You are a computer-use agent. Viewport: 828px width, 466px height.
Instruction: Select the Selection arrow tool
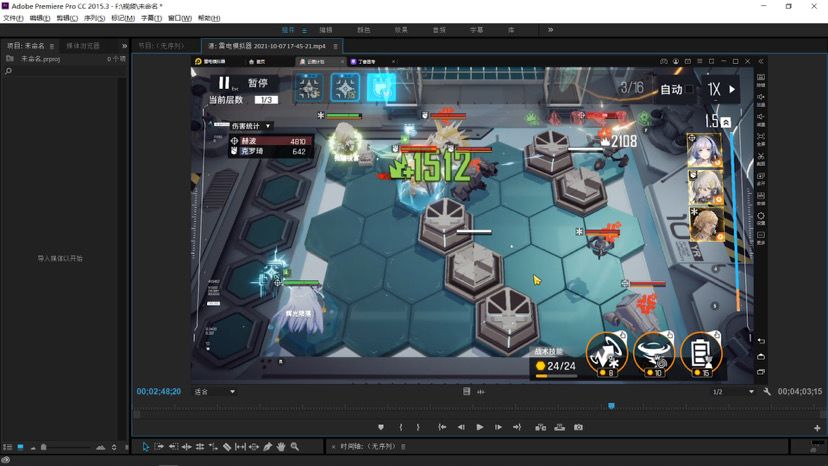click(146, 446)
